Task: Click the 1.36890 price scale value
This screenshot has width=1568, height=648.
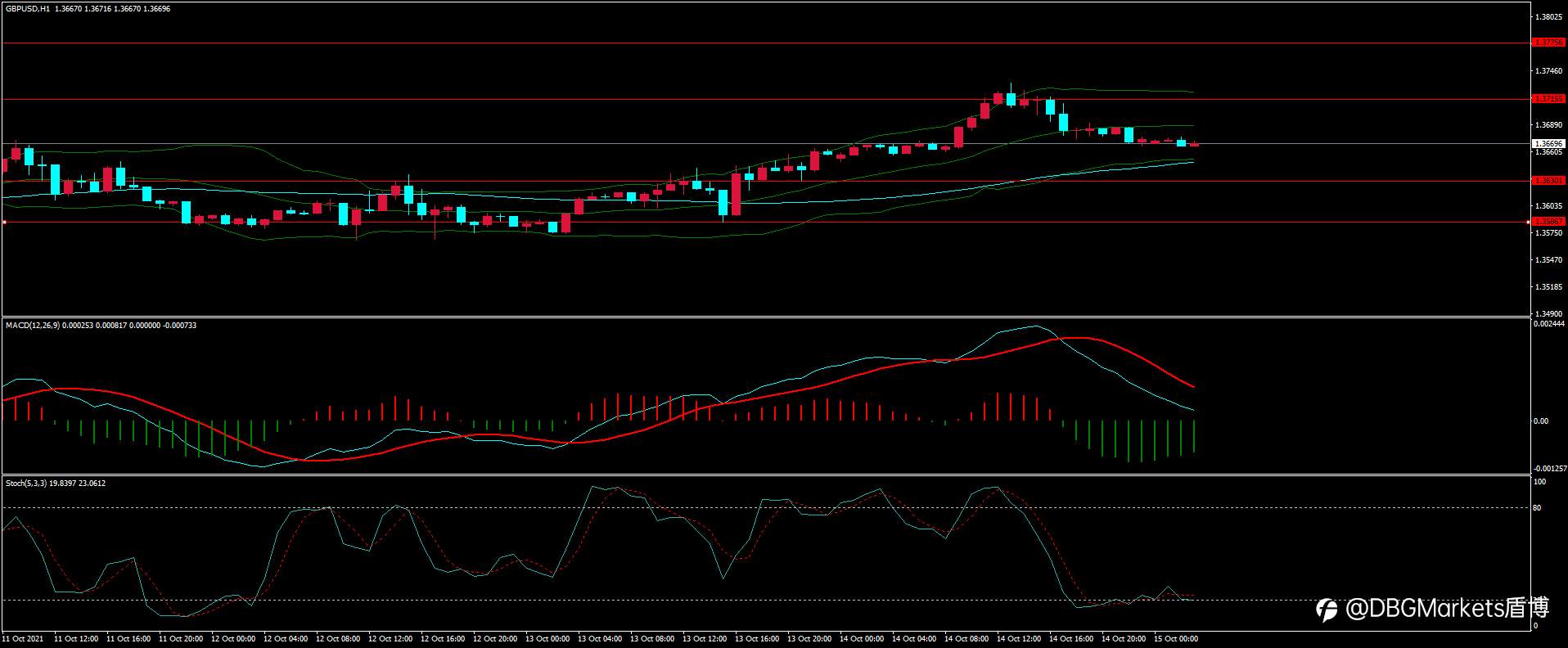Action: [1549, 125]
